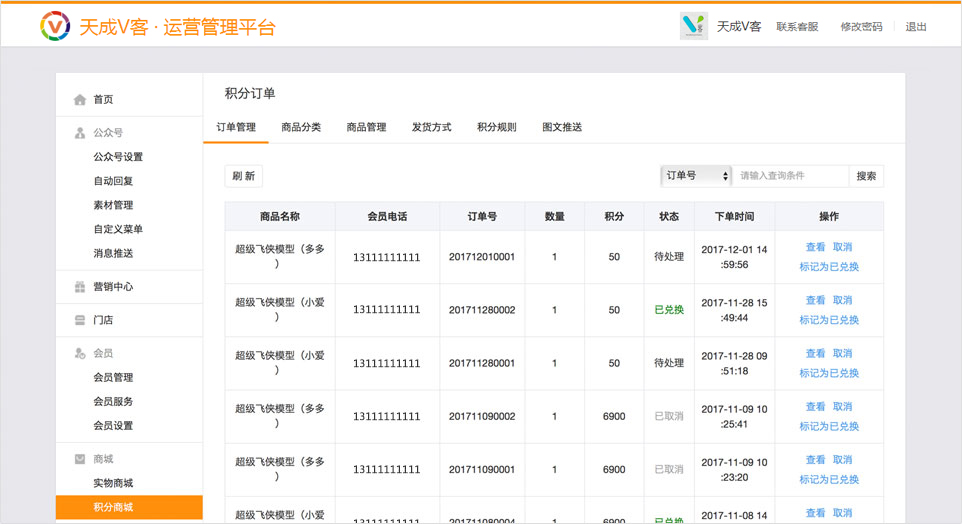The height and width of the screenshot is (524, 962).
Task: Click the 公众号 person icon in sidebar
Action: click(x=80, y=133)
